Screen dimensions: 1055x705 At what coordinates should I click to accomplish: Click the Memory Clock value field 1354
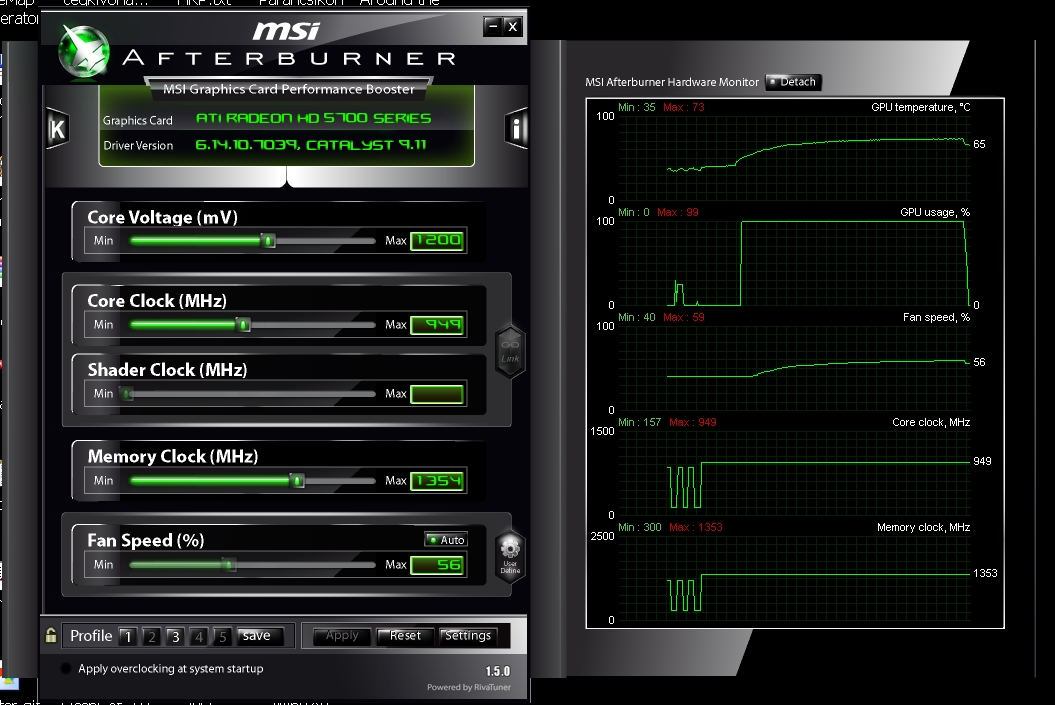[437, 480]
